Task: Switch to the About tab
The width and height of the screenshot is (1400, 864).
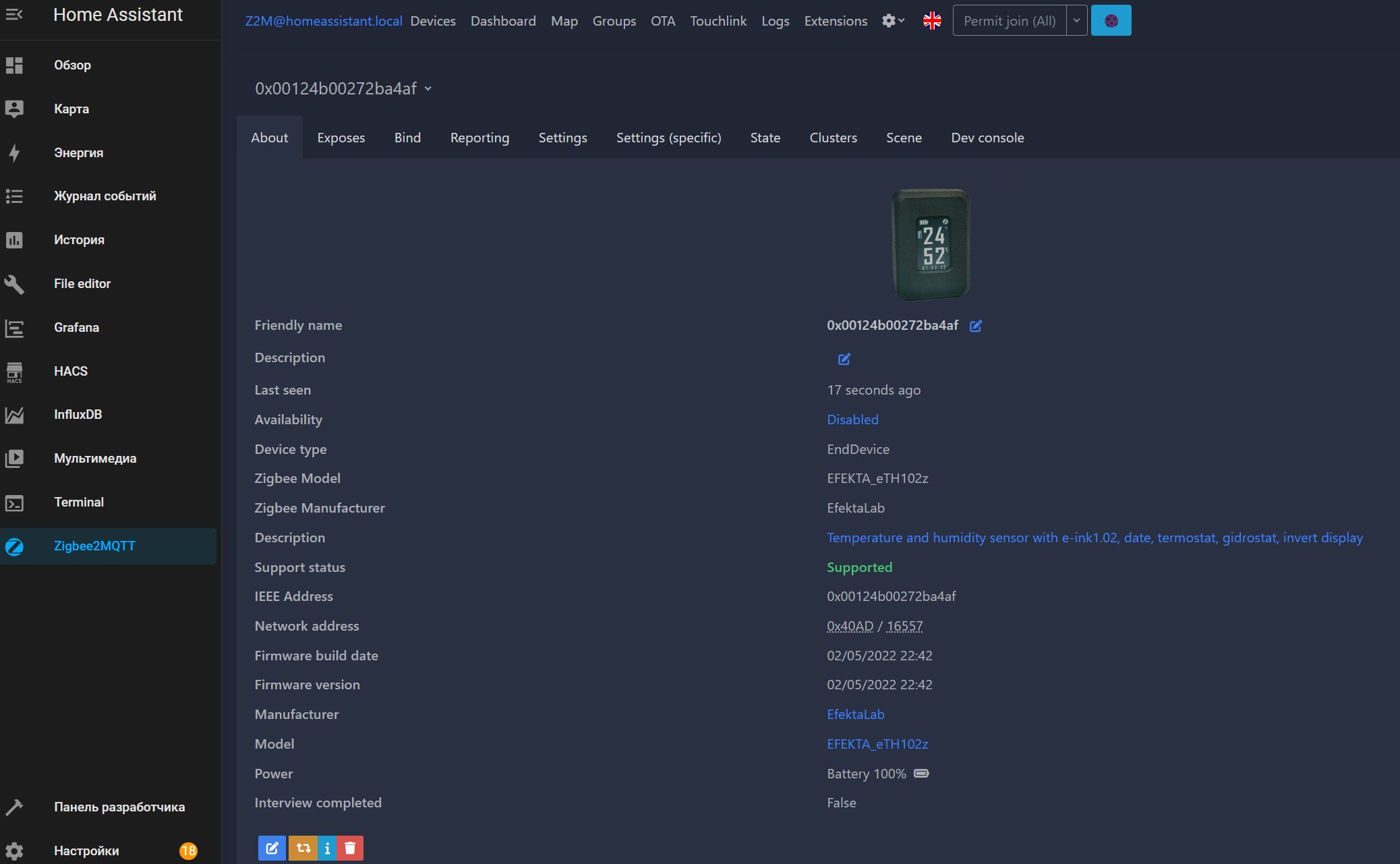Action: pyautogui.click(x=270, y=138)
